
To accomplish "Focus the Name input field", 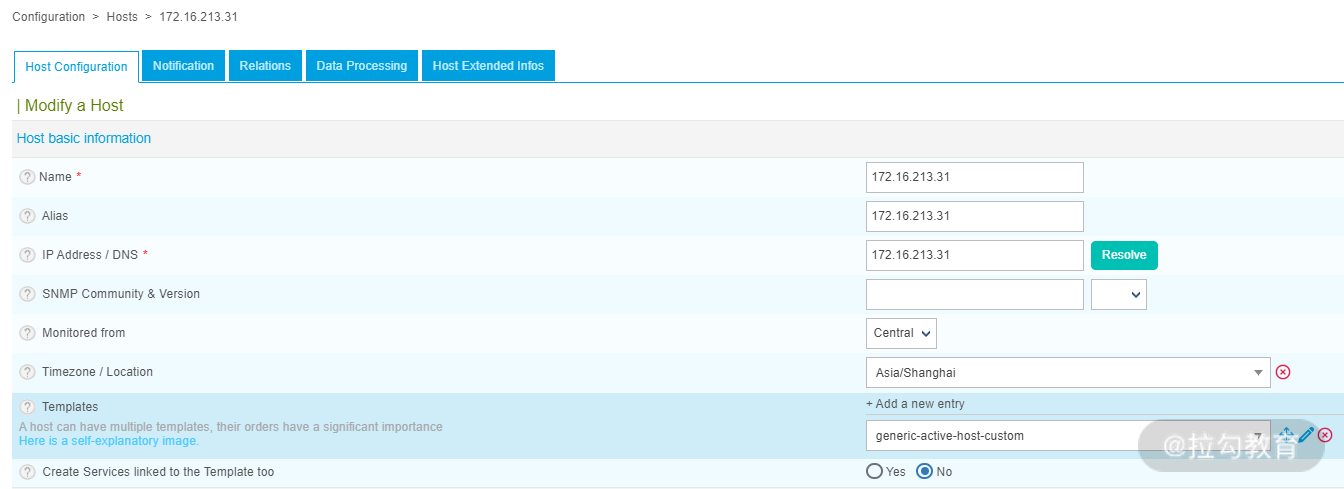I will pos(975,177).
